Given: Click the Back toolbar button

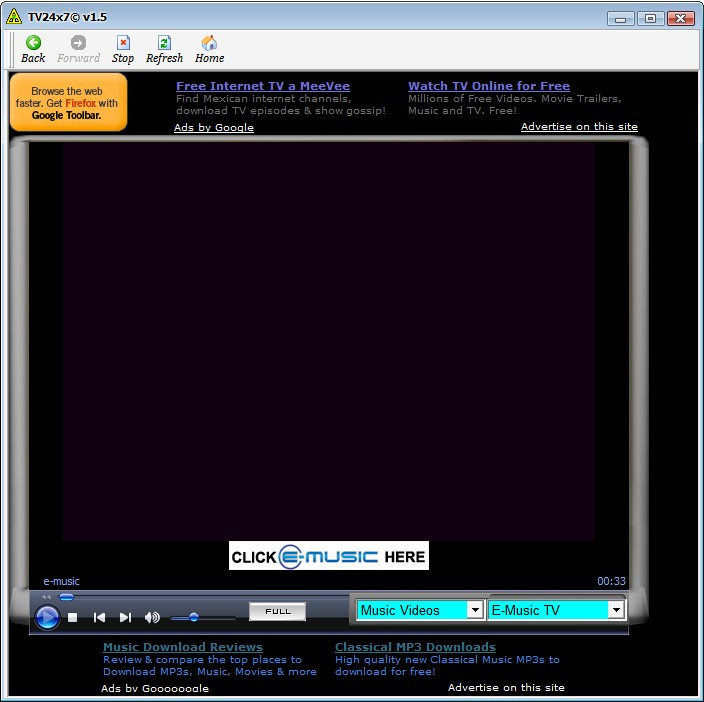Looking at the screenshot, I should 33,50.
